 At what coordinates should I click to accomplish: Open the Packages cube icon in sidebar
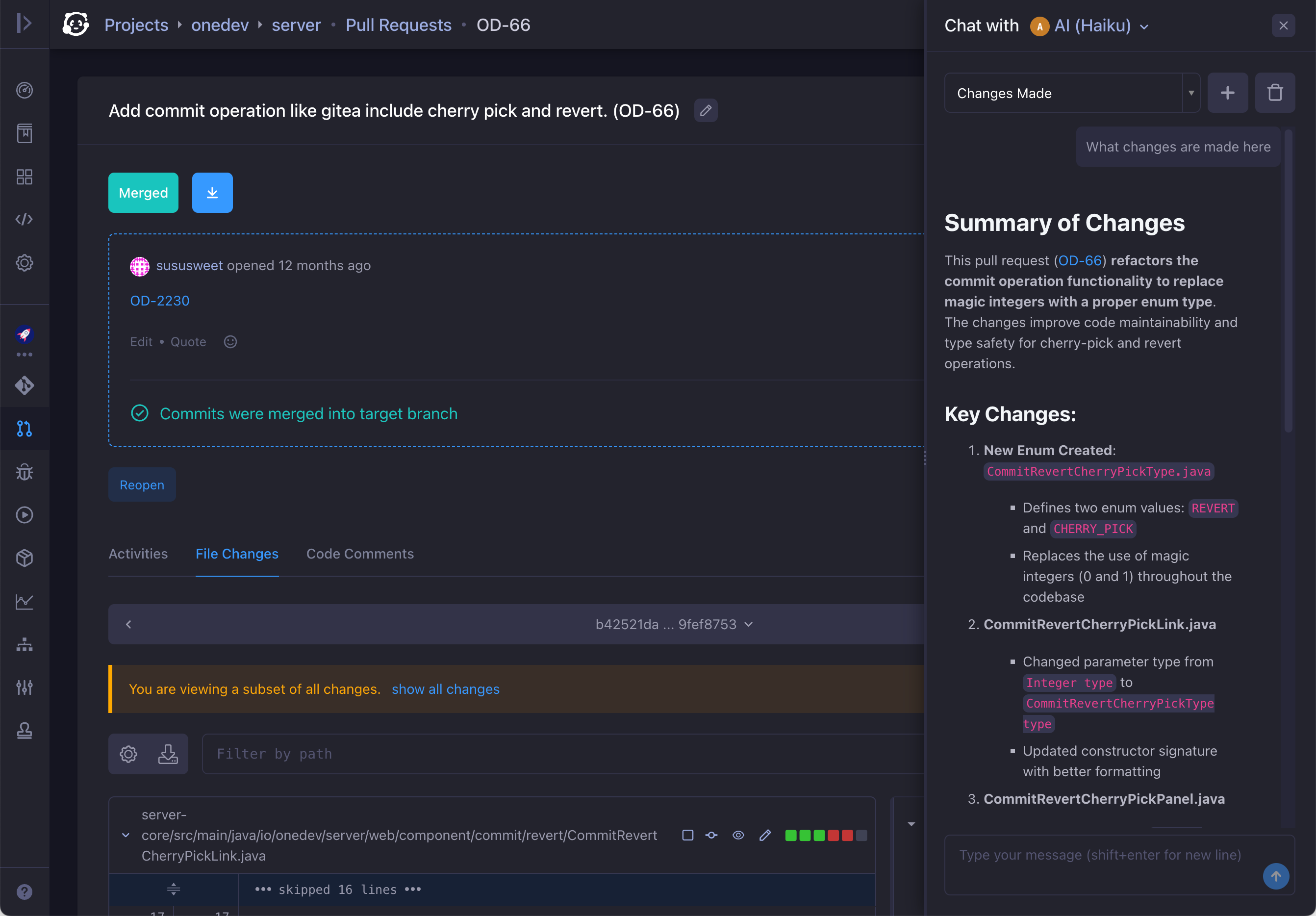tap(24, 558)
